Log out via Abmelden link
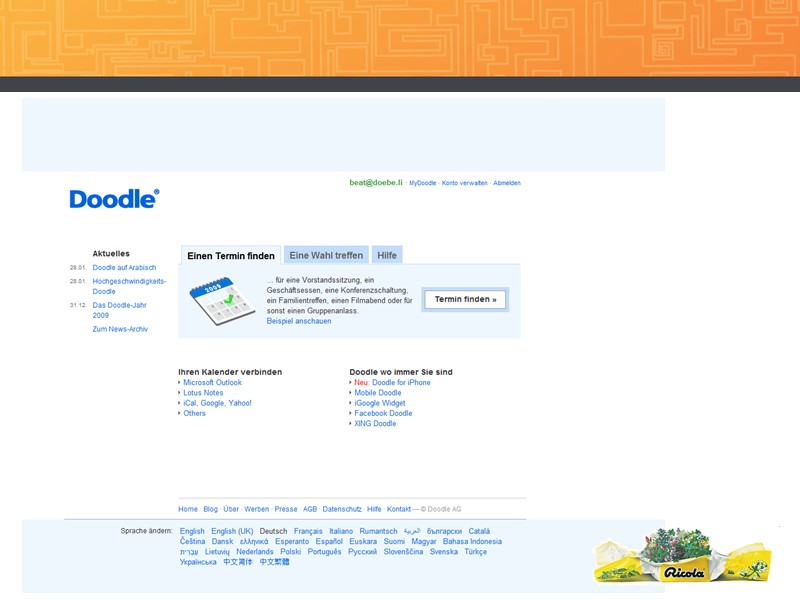800x600 pixels. [507, 183]
